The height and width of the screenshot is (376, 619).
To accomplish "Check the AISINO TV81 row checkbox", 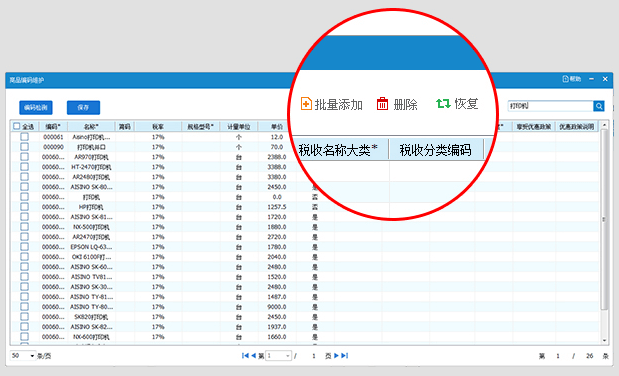I will coord(24,276).
